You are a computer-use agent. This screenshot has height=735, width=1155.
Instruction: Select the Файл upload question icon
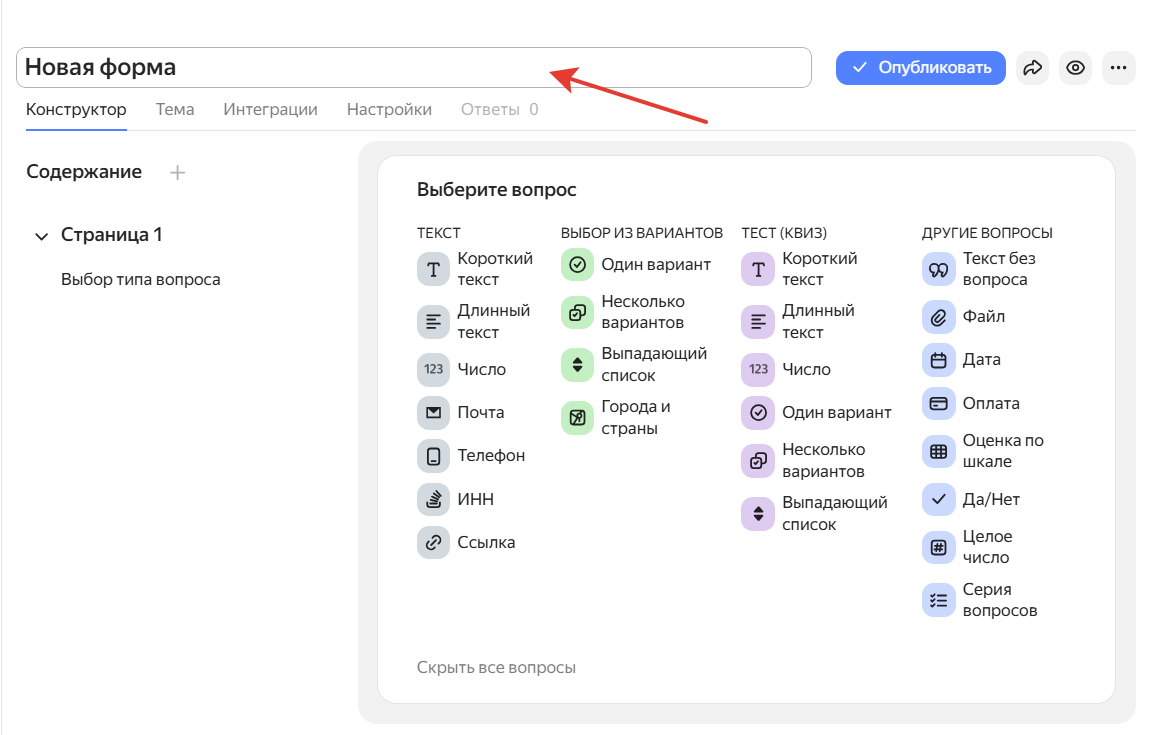point(938,316)
